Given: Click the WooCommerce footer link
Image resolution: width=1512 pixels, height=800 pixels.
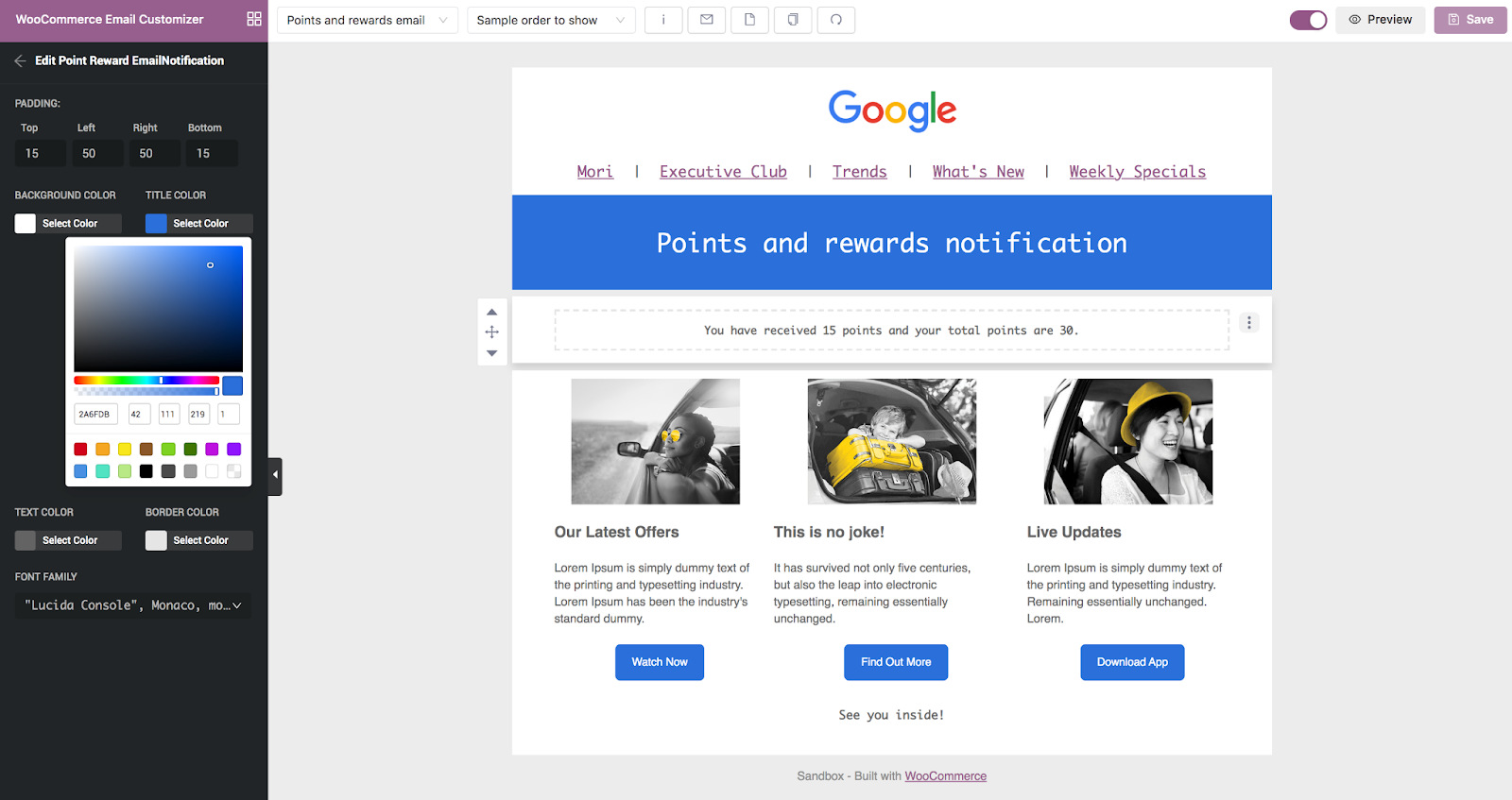Looking at the screenshot, I should pos(946,776).
